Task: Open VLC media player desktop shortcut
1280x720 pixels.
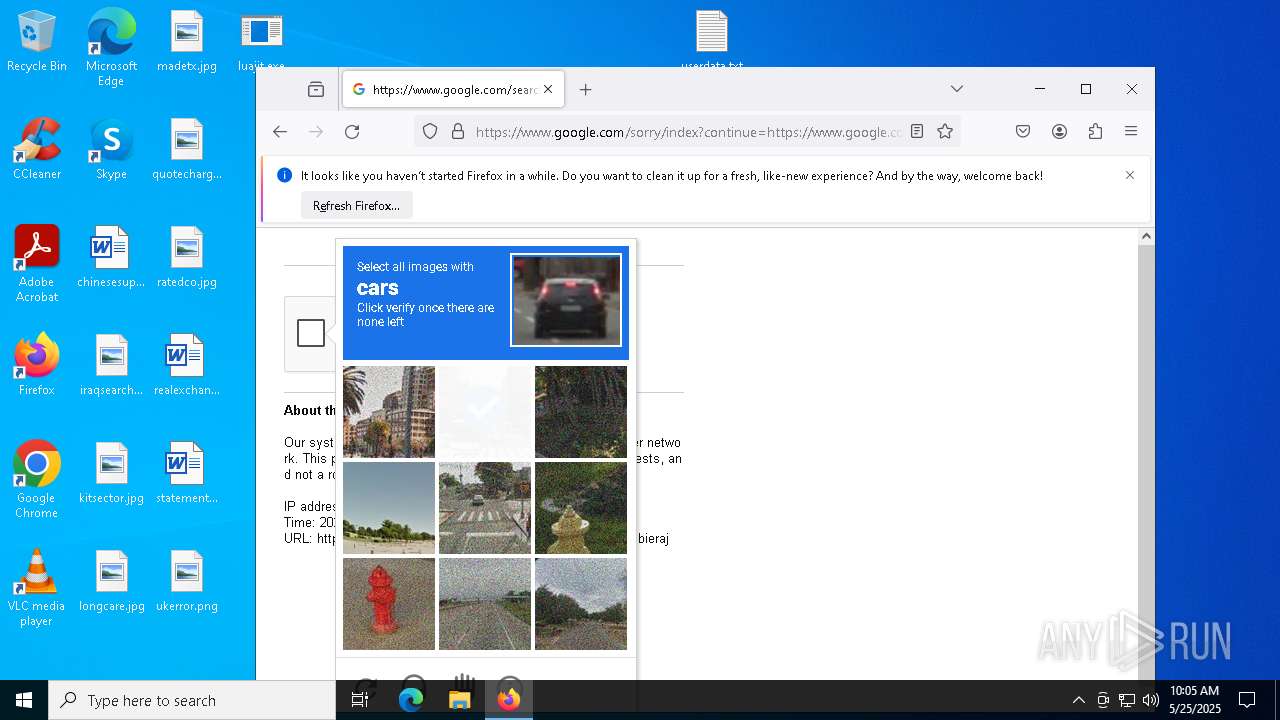Action: 37,588
